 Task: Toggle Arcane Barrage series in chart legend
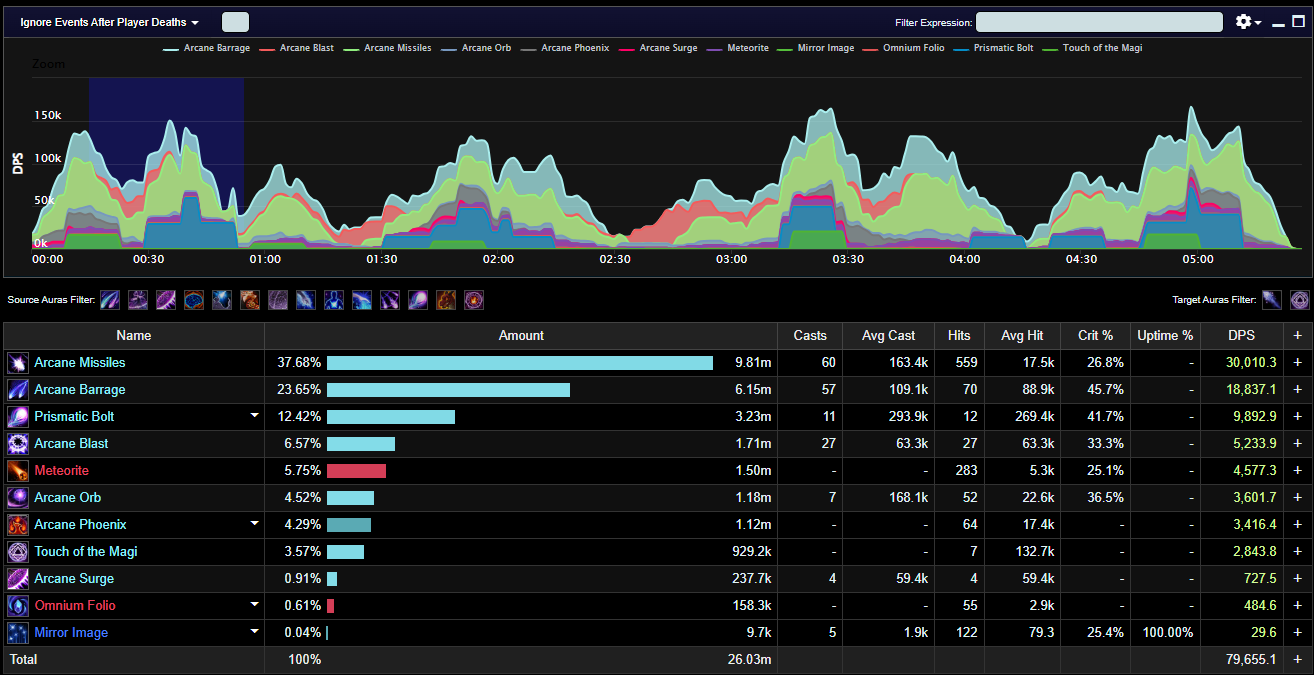(x=207, y=48)
